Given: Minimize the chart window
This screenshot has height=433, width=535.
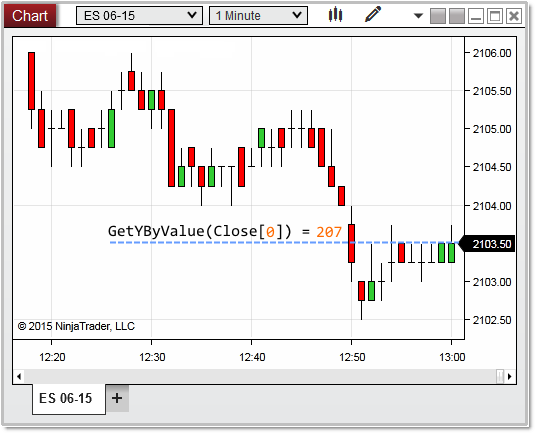Looking at the screenshot, I should point(476,16).
